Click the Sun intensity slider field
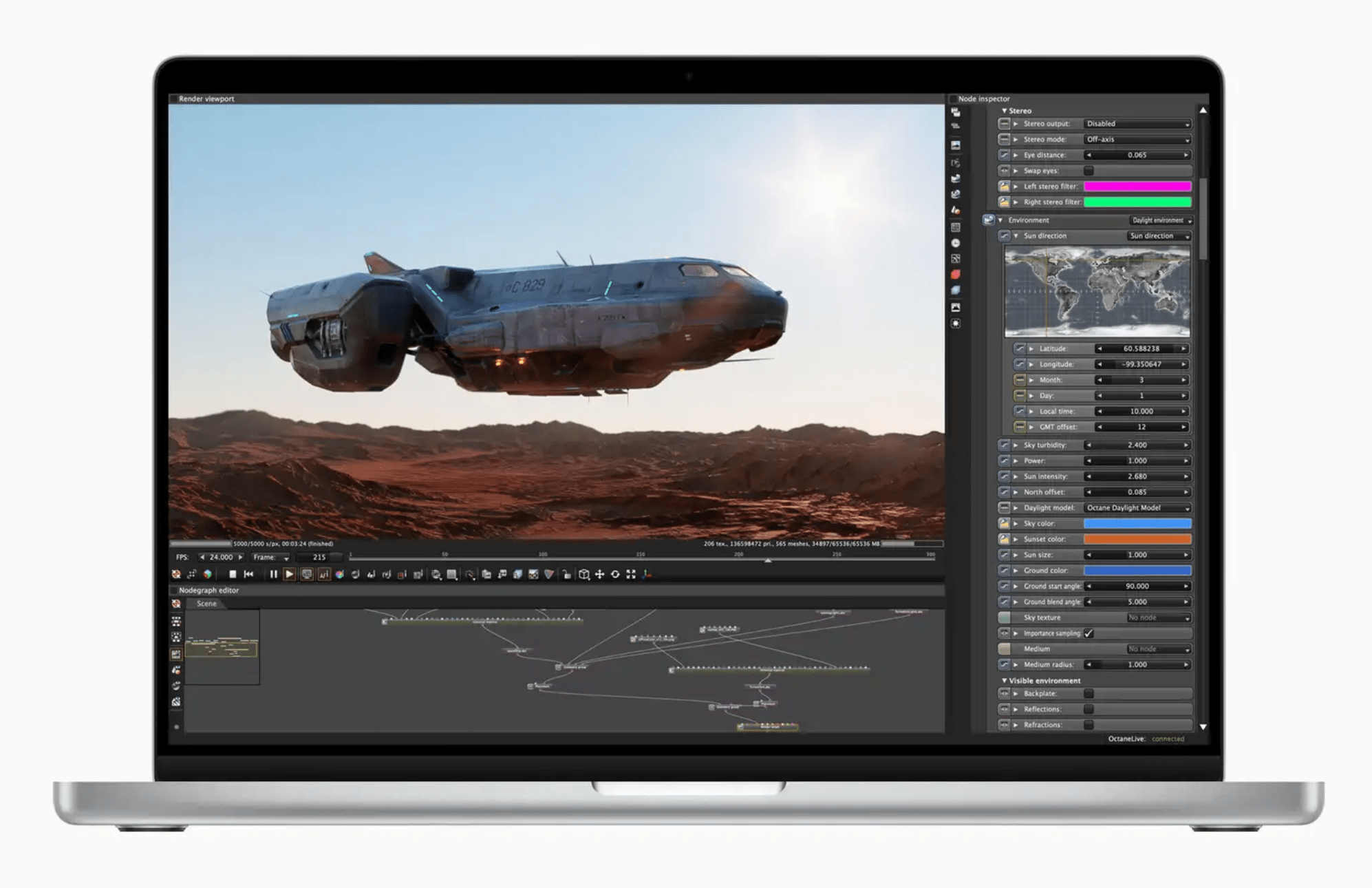This screenshot has width=1372, height=888. tap(1137, 476)
